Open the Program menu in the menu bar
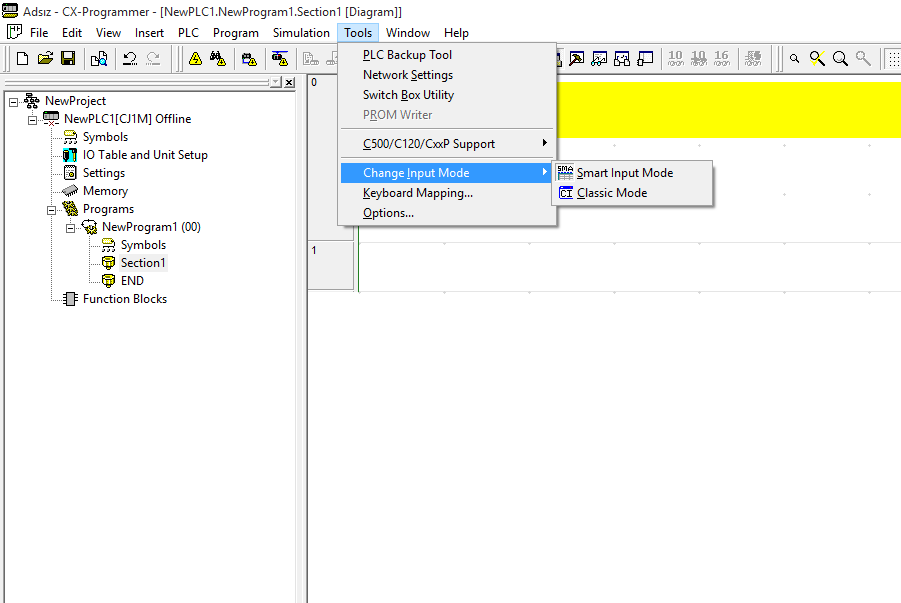Viewport: 901px width, 603px height. click(236, 33)
